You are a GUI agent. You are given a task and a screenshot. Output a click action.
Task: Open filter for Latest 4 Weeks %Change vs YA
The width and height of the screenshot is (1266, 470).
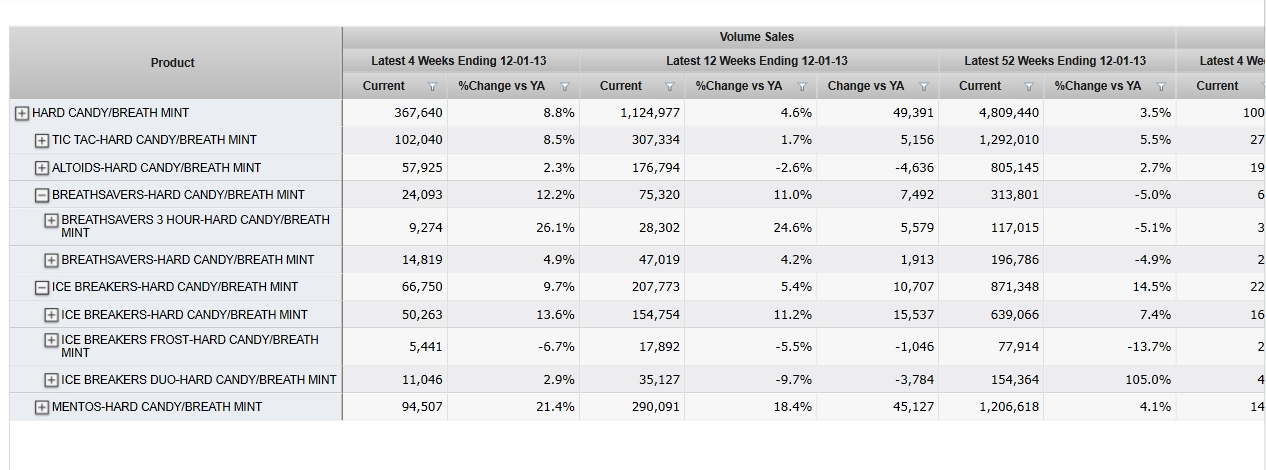[x=564, y=87]
